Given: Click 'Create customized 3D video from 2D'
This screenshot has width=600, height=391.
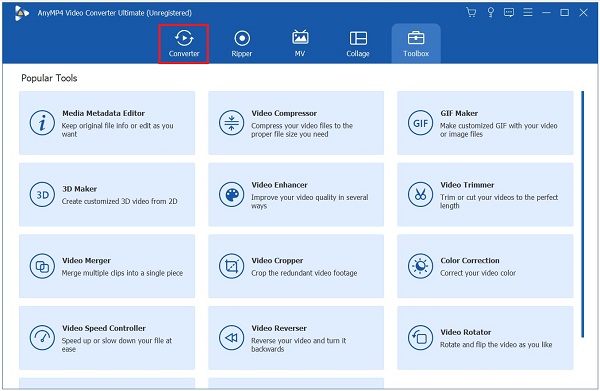Looking at the screenshot, I should pos(119,201).
